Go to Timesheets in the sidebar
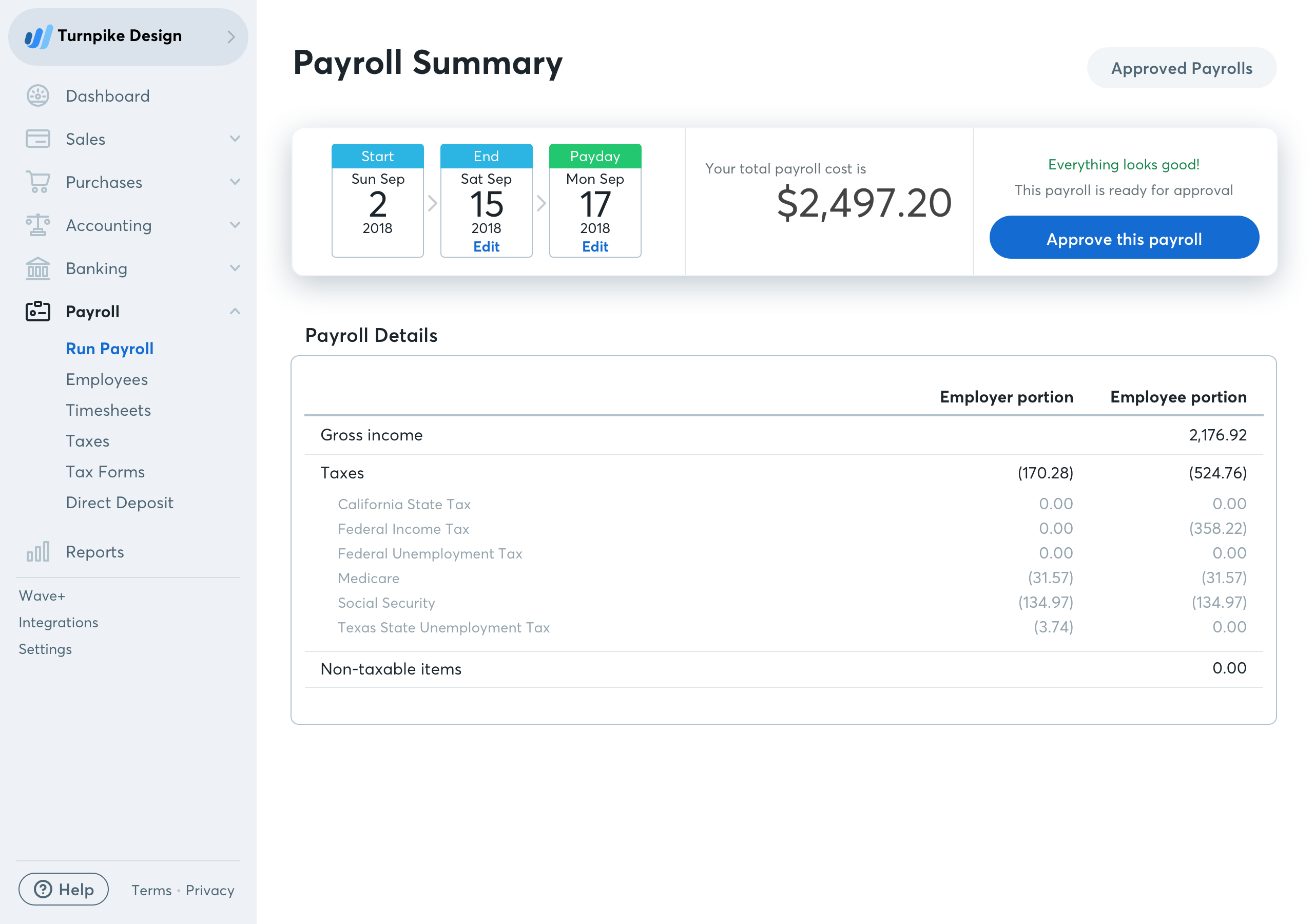 click(x=108, y=411)
